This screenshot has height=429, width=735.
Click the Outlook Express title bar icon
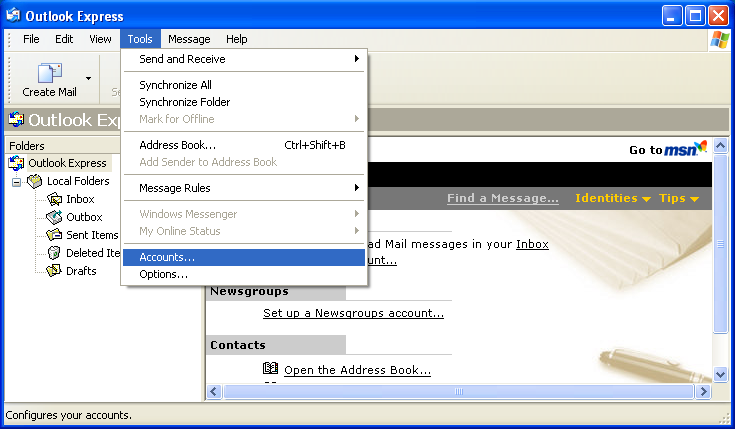tap(13, 15)
